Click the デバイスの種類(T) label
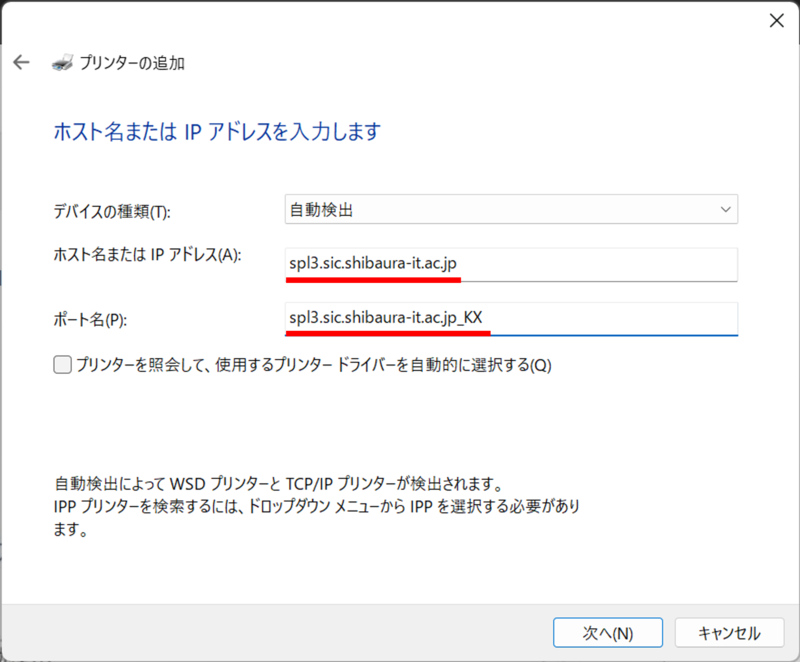This screenshot has width=800, height=662. (112, 211)
